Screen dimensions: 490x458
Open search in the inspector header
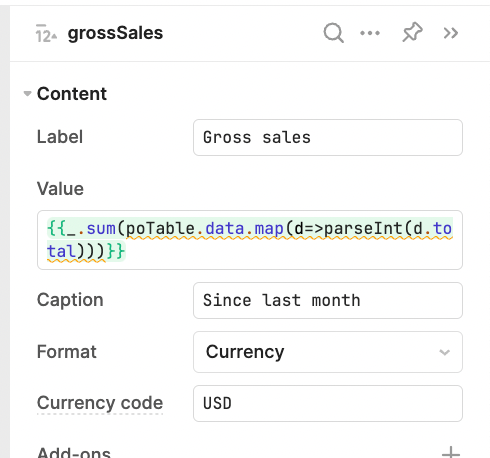click(334, 33)
